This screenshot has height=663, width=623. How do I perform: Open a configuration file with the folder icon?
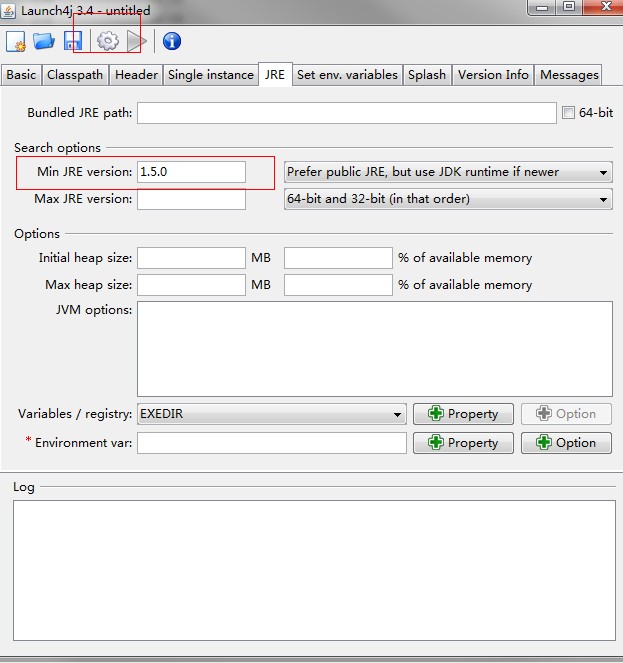[x=44, y=41]
